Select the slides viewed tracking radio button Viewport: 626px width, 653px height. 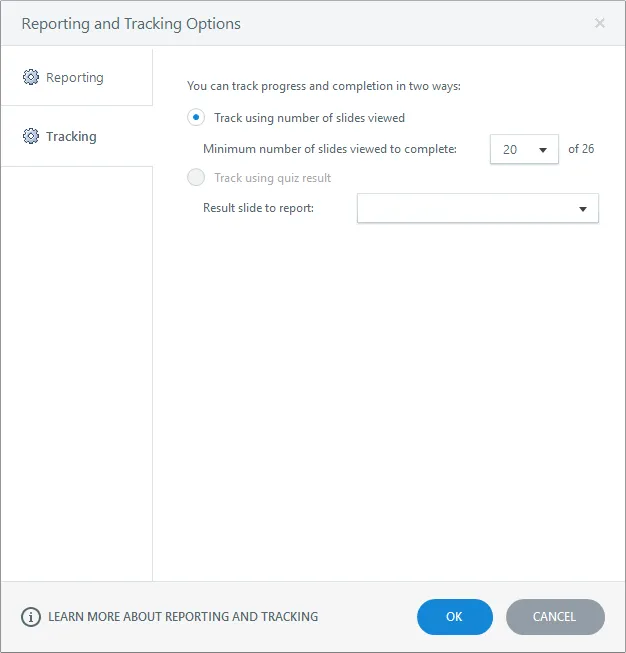click(196, 117)
